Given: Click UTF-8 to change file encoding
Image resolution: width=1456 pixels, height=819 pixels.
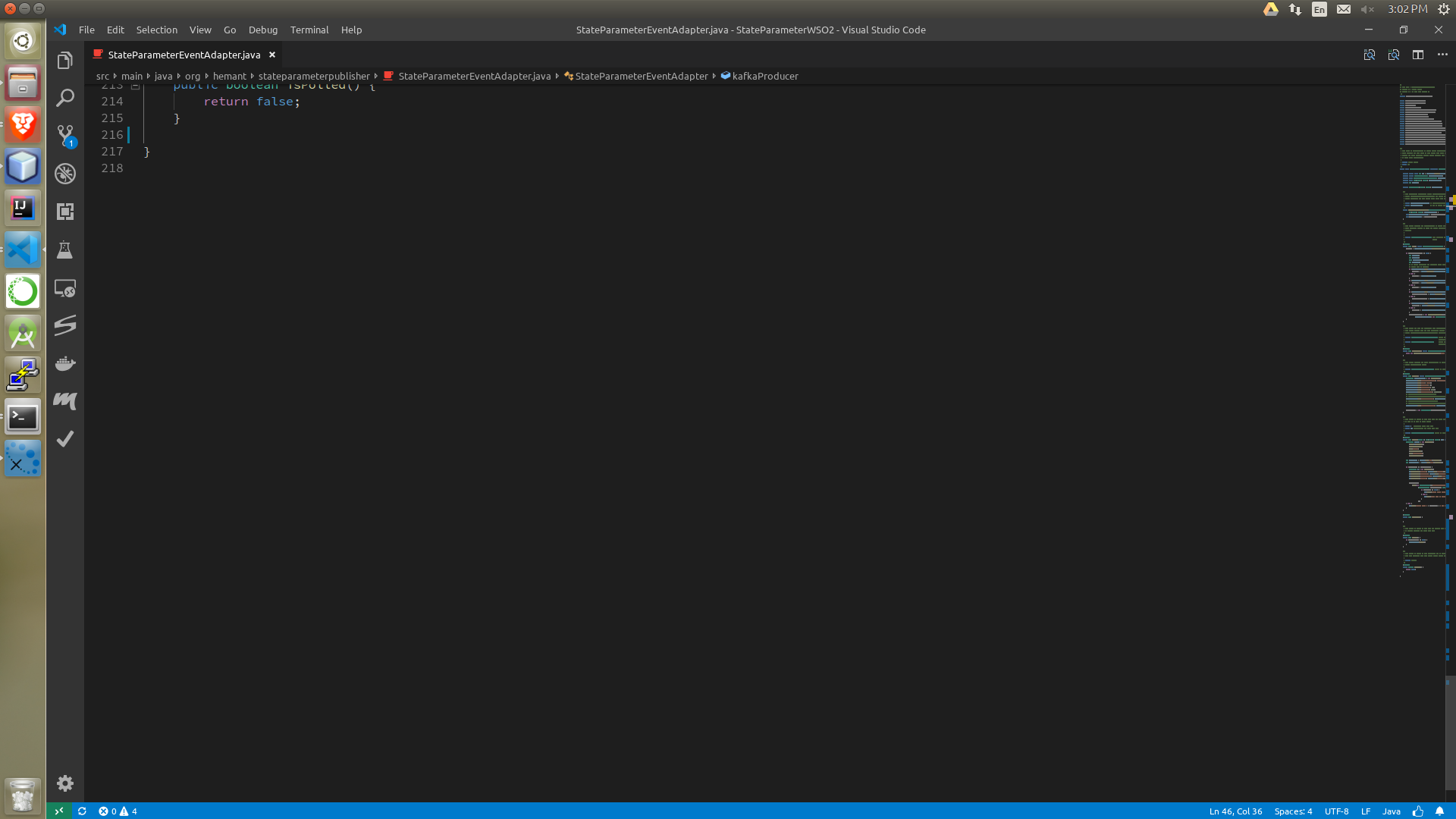Looking at the screenshot, I should tap(1336, 811).
